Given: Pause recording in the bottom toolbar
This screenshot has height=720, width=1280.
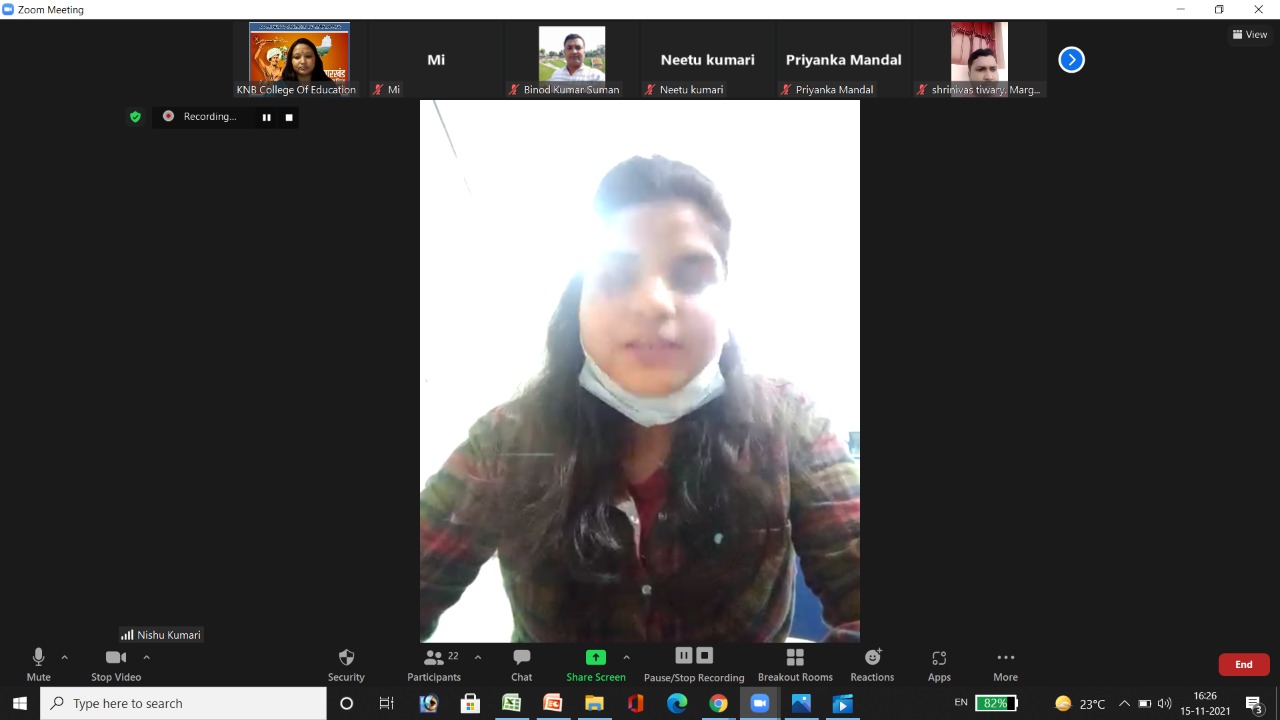Looking at the screenshot, I should [x=684, y=656].
